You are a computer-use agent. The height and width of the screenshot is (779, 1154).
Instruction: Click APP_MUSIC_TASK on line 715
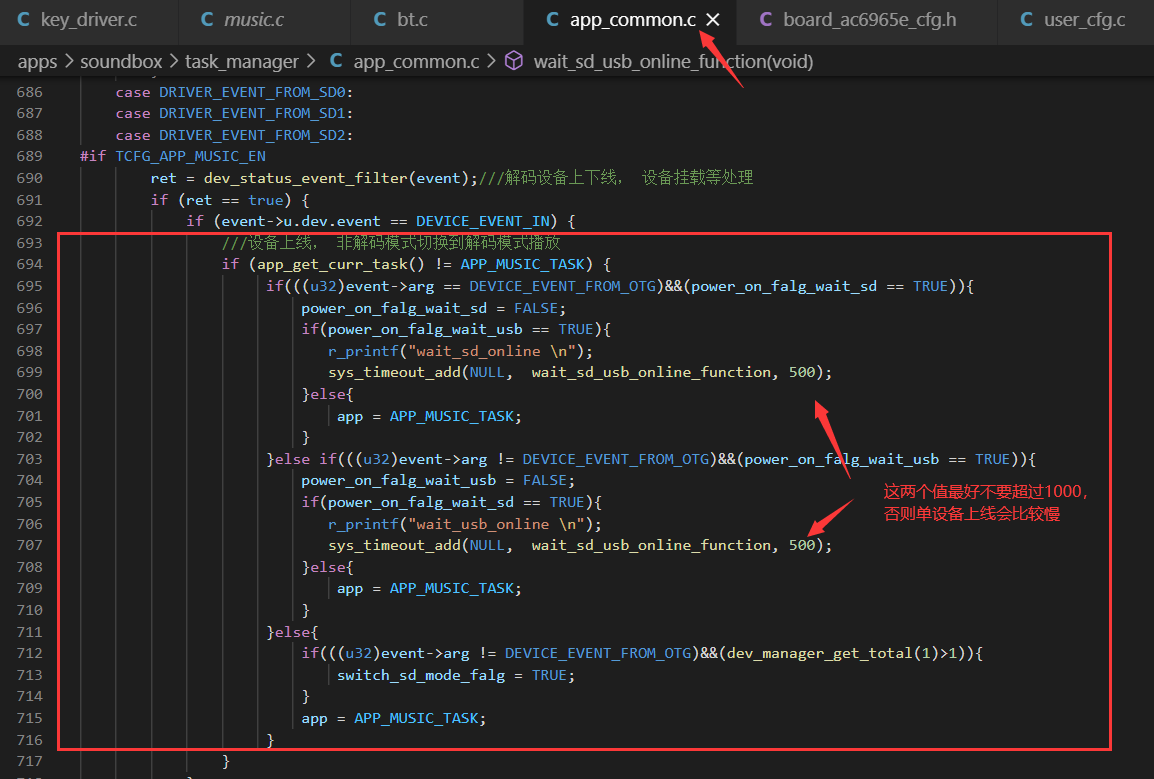[416, 718]
